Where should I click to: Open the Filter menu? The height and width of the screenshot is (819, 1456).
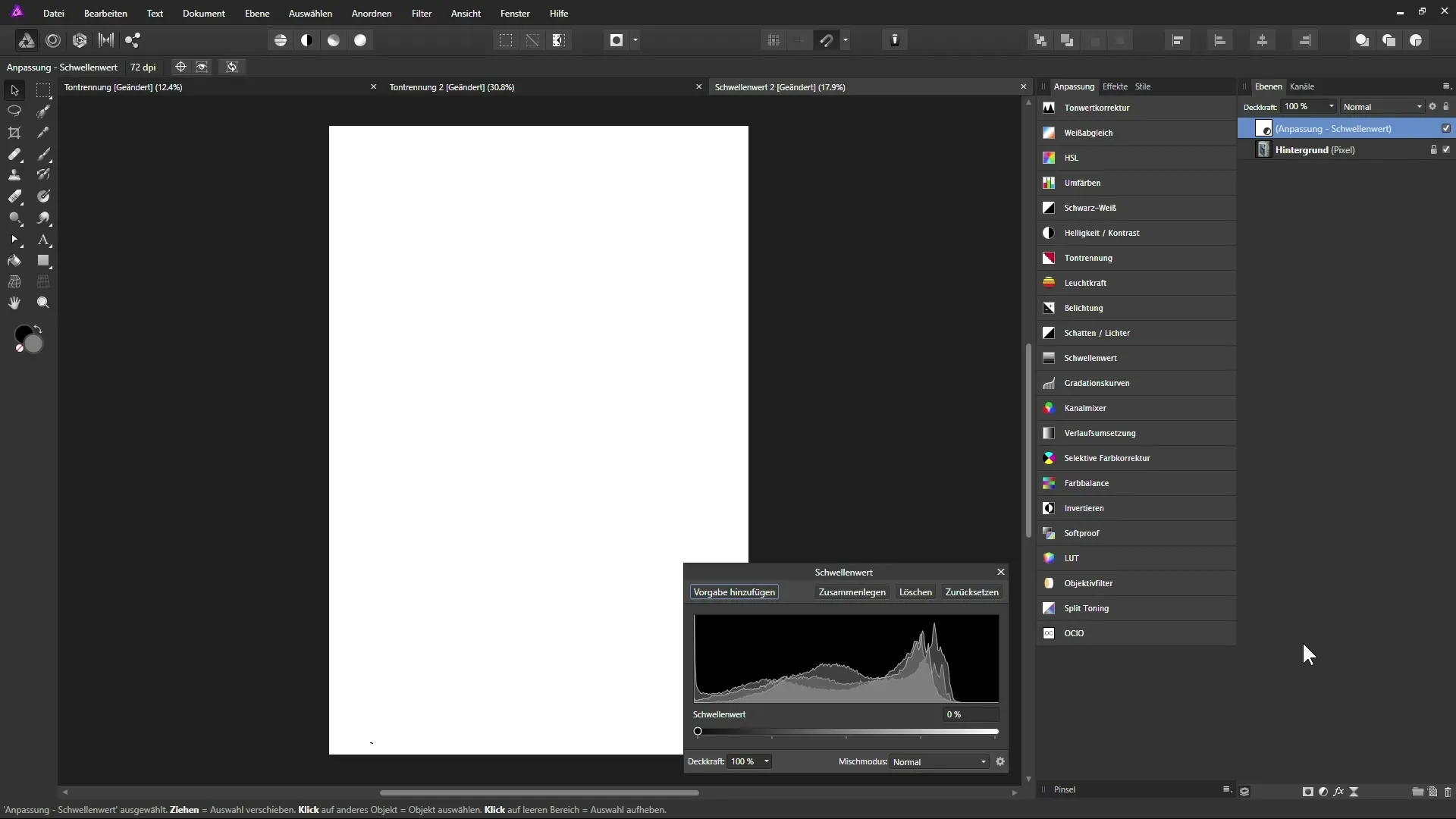pos(422,14)
